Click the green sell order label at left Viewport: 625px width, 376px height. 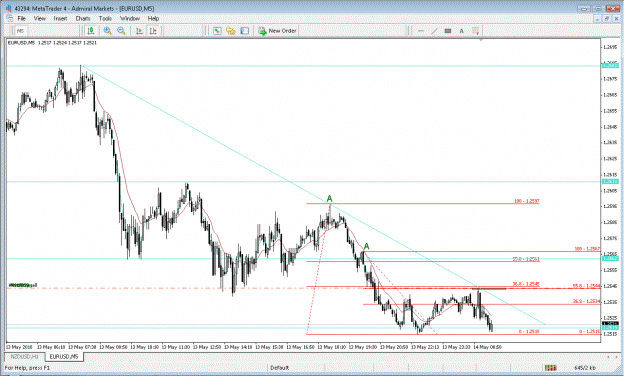click(23, 285)
